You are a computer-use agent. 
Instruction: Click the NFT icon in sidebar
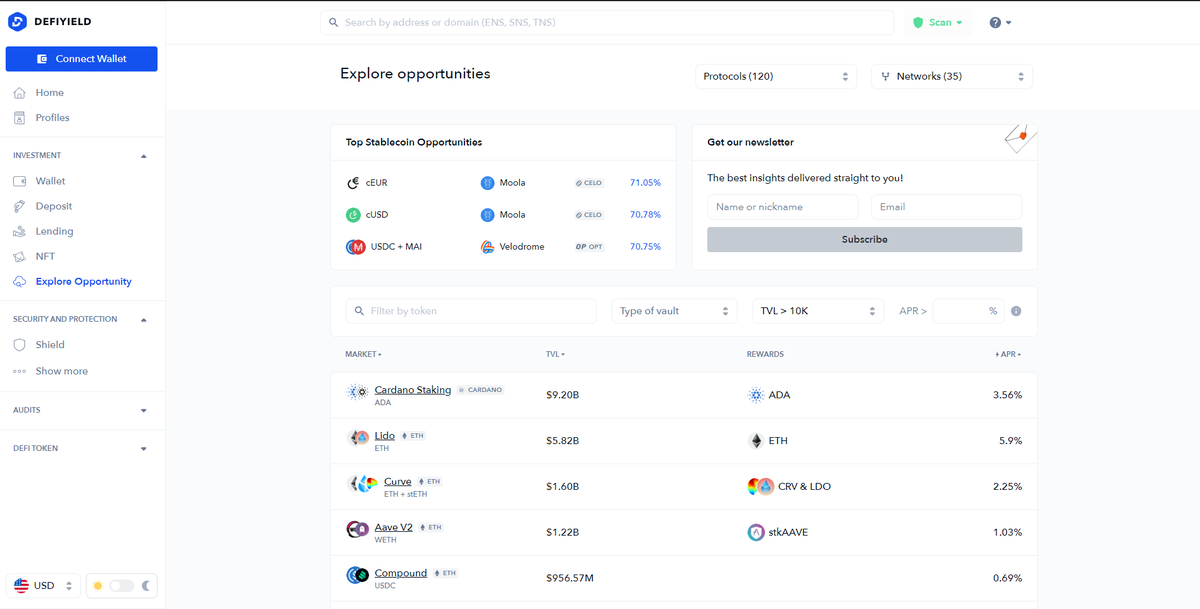[x=19, y=256]
